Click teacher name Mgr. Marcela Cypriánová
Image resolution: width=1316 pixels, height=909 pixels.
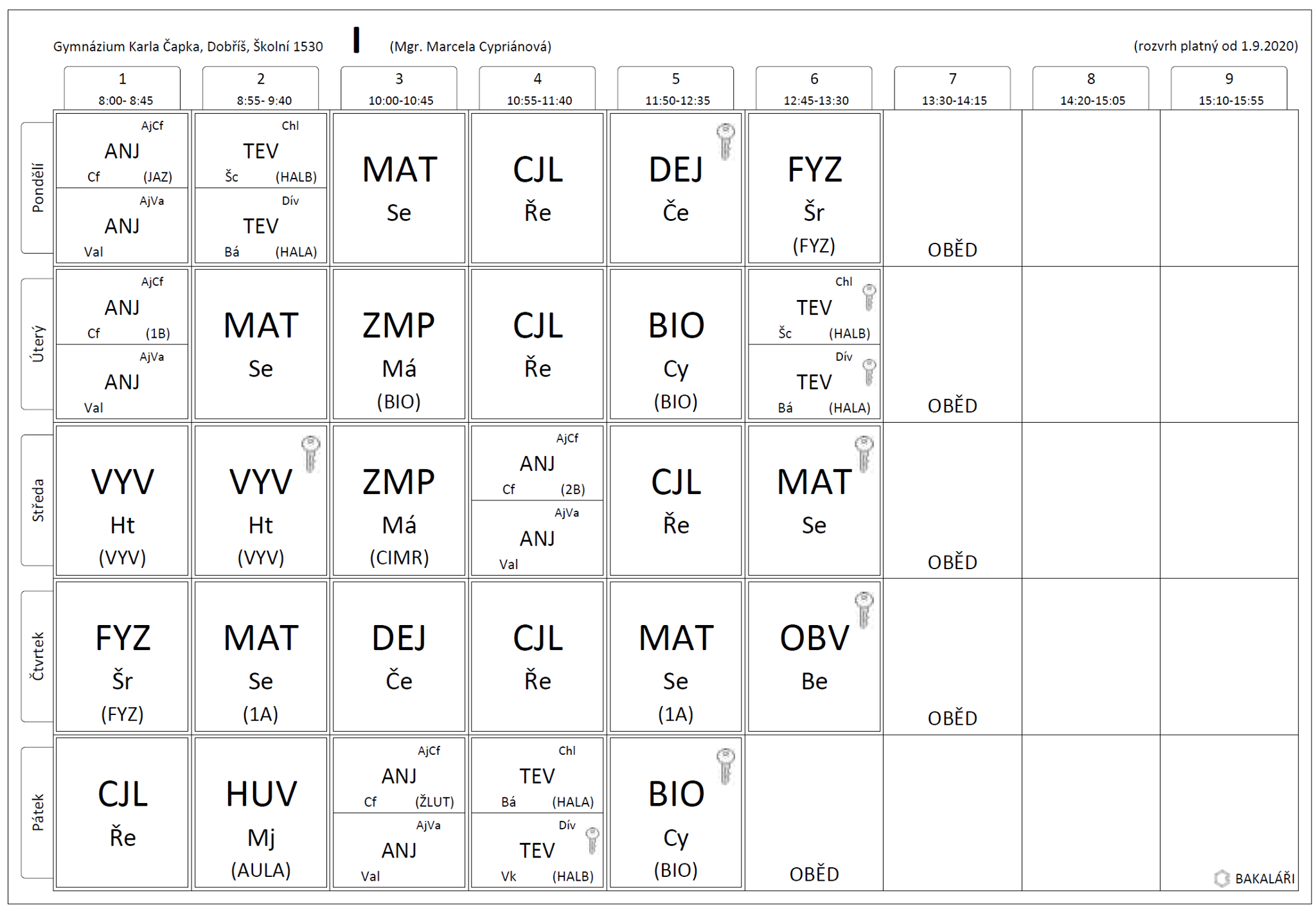point(470,46)
